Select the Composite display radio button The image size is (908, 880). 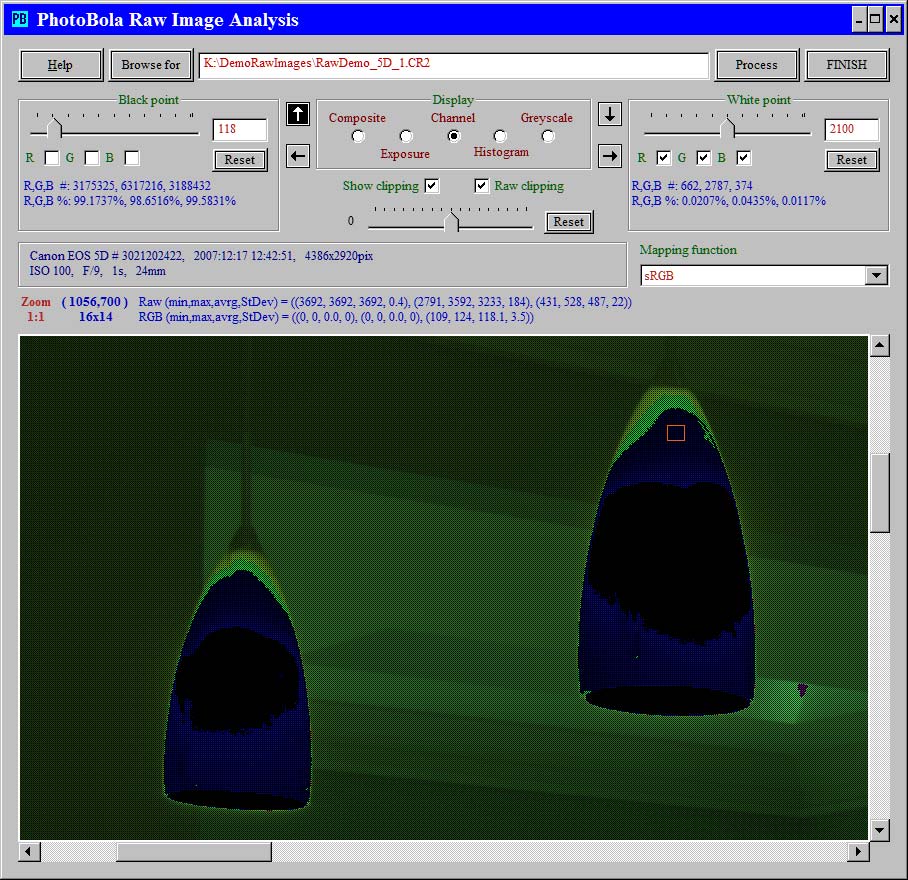[x=358, y=136]
